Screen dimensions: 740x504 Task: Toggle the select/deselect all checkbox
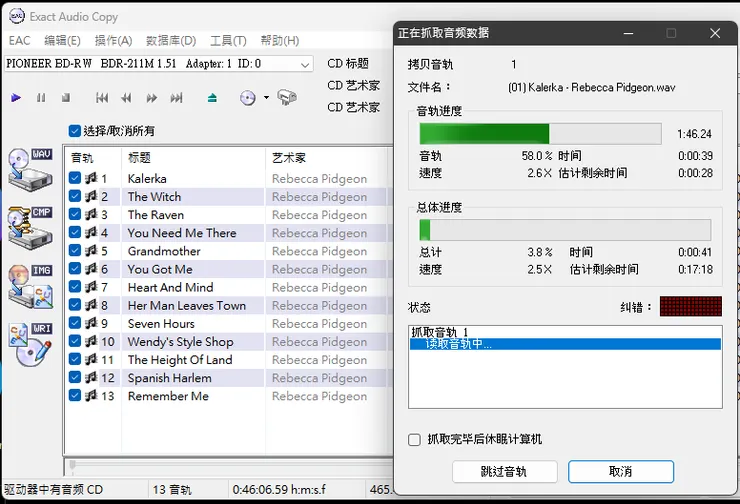click(75, 131)
